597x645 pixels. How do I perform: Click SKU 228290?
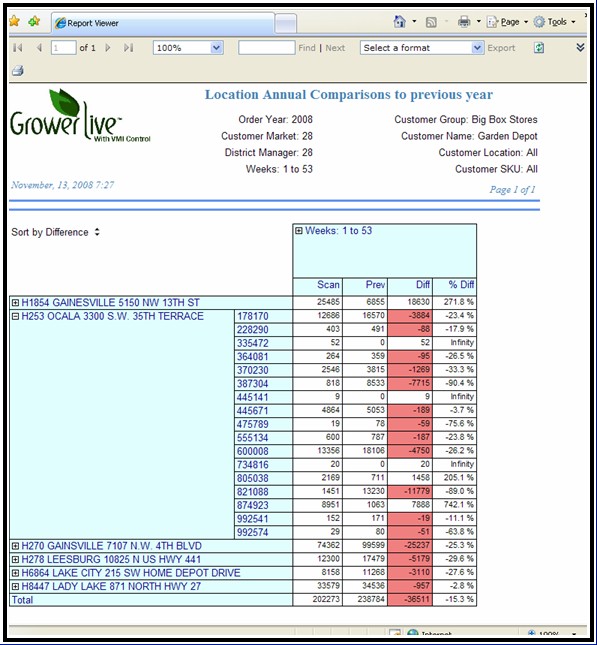pyautogui.click(x=253, y=330)
